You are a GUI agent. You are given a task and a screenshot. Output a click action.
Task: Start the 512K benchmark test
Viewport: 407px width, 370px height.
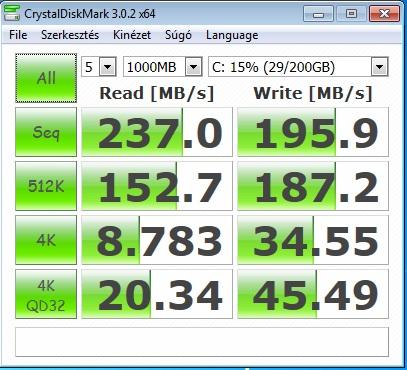[46, 186]
